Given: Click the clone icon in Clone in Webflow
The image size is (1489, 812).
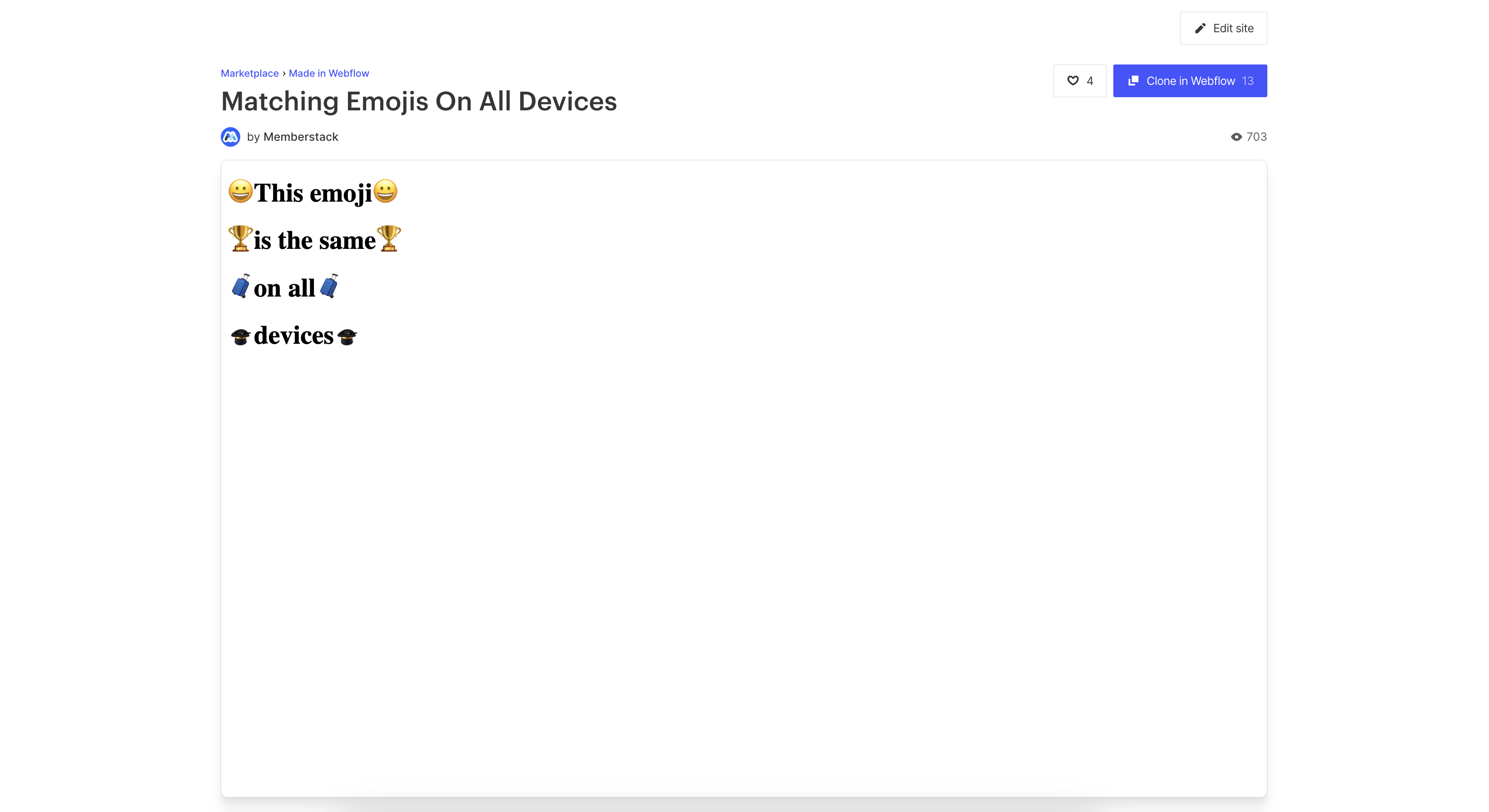Looking at the screenshot, I should (x=1133, y=81).
